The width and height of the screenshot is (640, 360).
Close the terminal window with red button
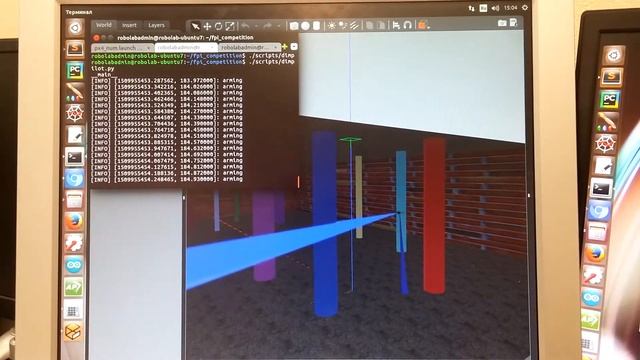tap(96, 38)
